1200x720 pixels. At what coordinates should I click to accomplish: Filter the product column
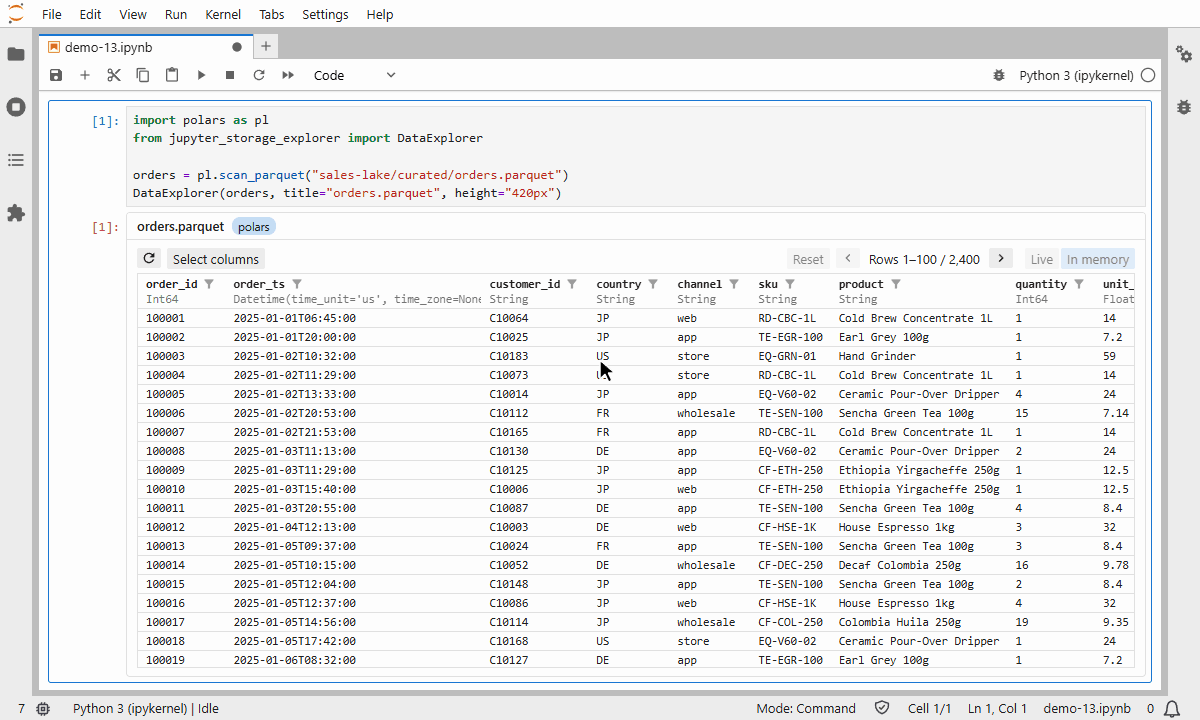[896, 284]
